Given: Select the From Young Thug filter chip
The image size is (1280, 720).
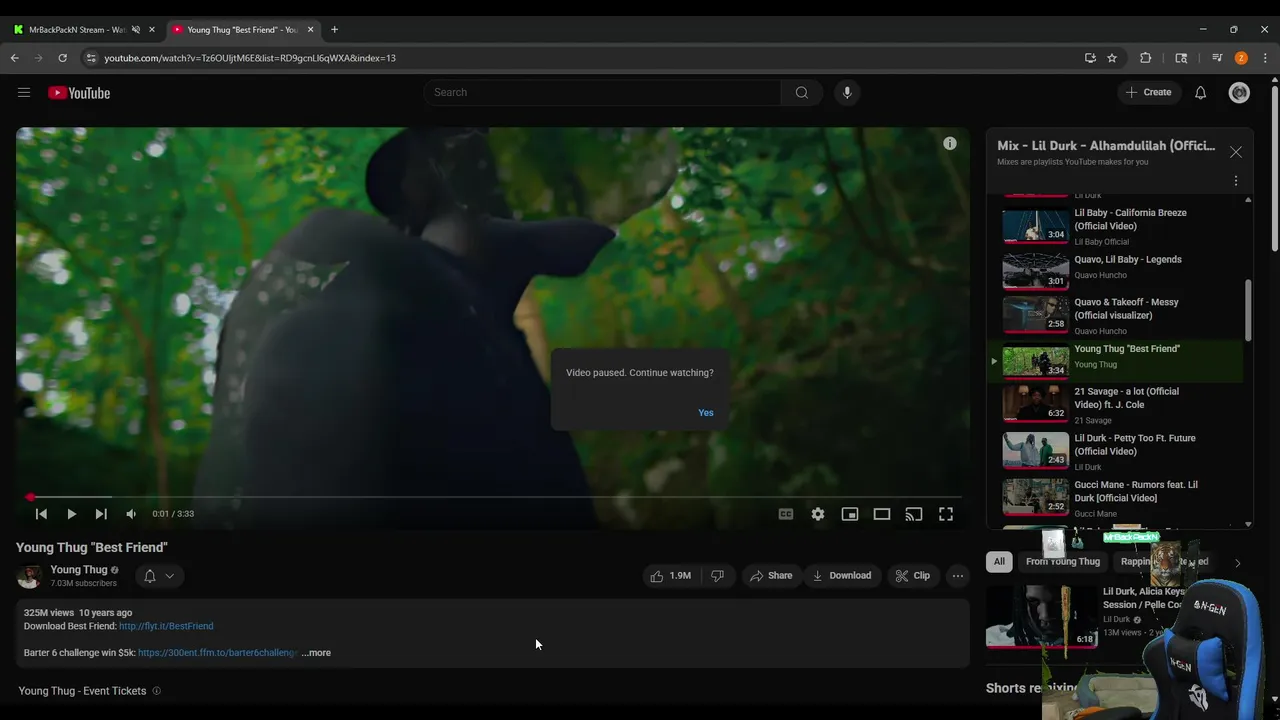Looking at the screenshot, I should click(x=1062, y=562).
